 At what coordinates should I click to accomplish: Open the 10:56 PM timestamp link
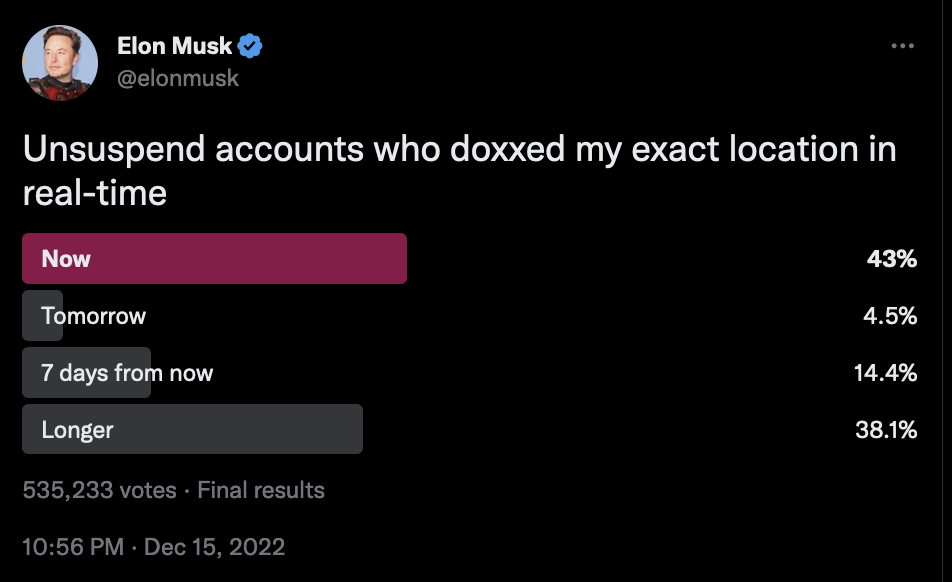point(73,547)
